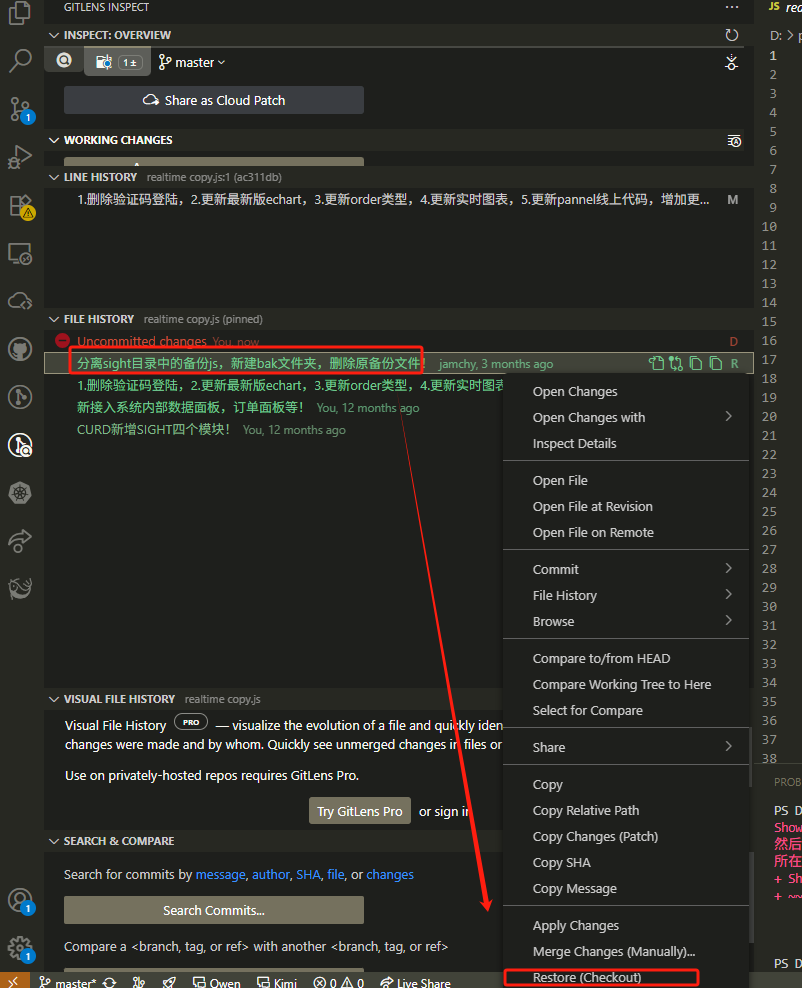
Task: Open the Kubernetes helm-wheel view
Action: (x=20, y=493)
